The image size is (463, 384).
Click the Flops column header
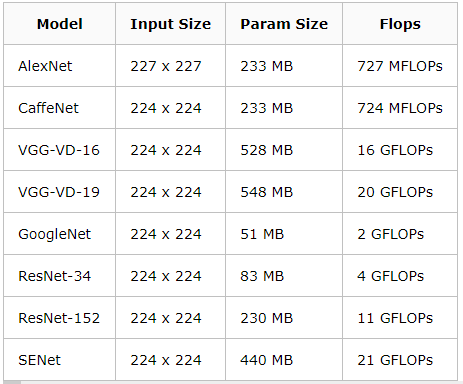[400, 24]
